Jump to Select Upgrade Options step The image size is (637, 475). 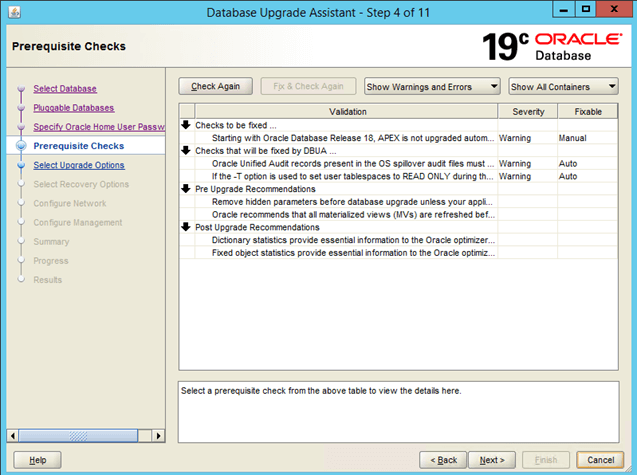(x=79, y=165)
